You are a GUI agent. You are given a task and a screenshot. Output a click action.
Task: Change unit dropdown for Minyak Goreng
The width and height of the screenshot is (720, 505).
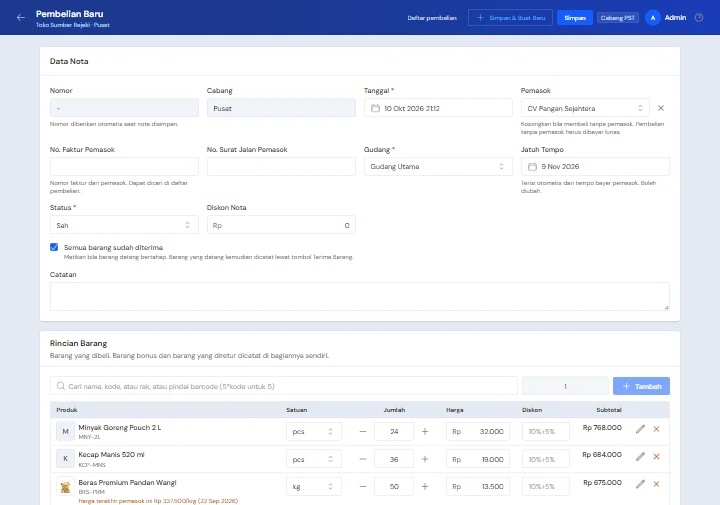point(314,432)
